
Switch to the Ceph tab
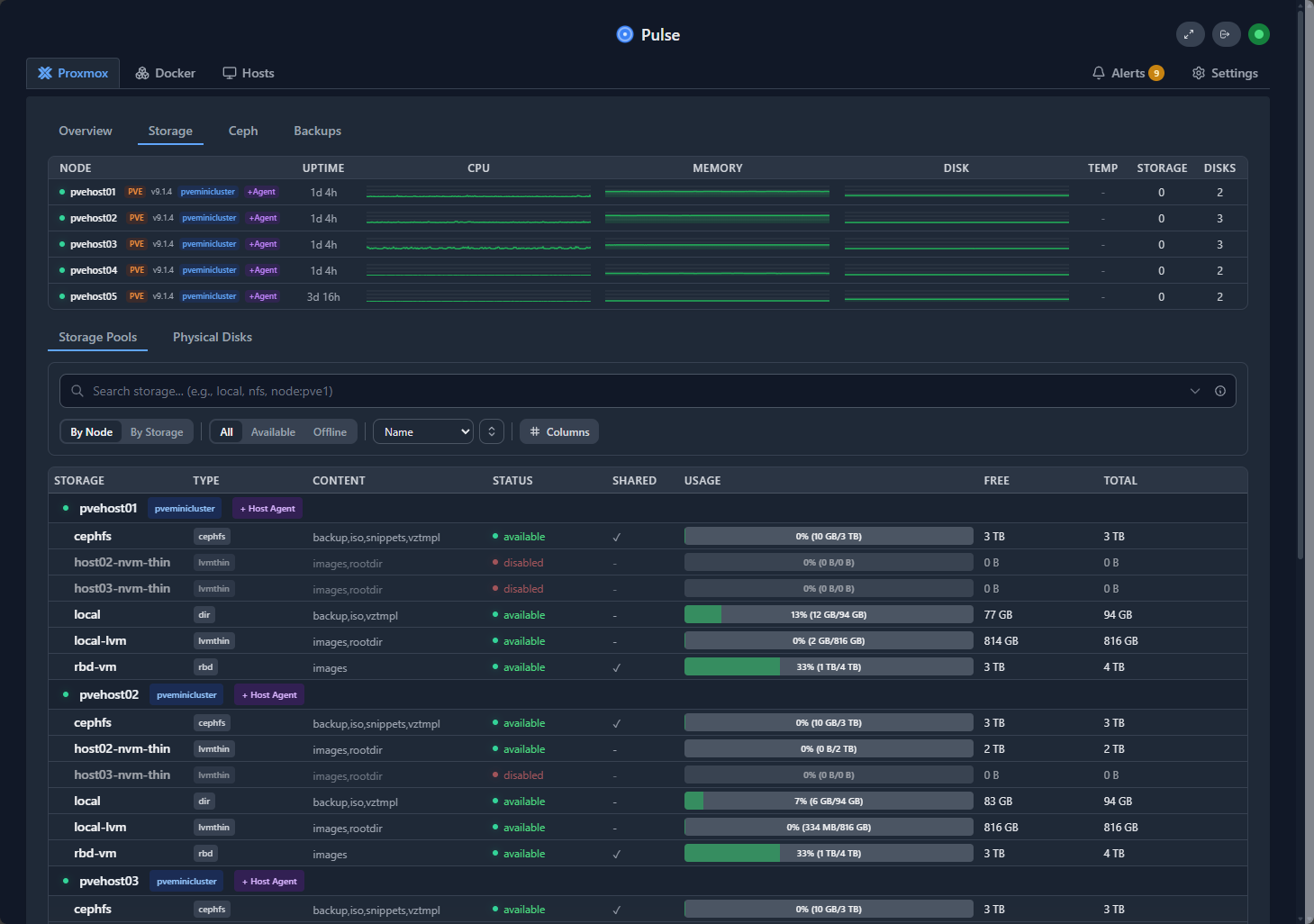242,131
